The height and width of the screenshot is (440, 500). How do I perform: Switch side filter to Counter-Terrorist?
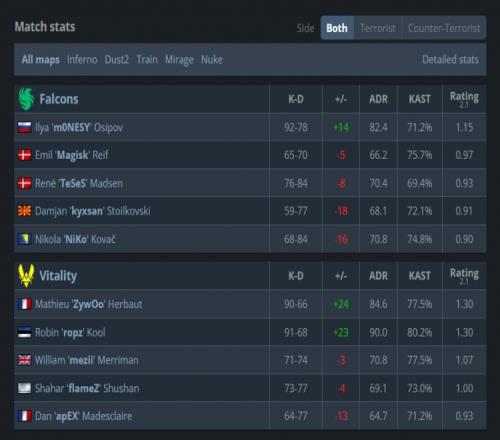[x=444, y=28]
